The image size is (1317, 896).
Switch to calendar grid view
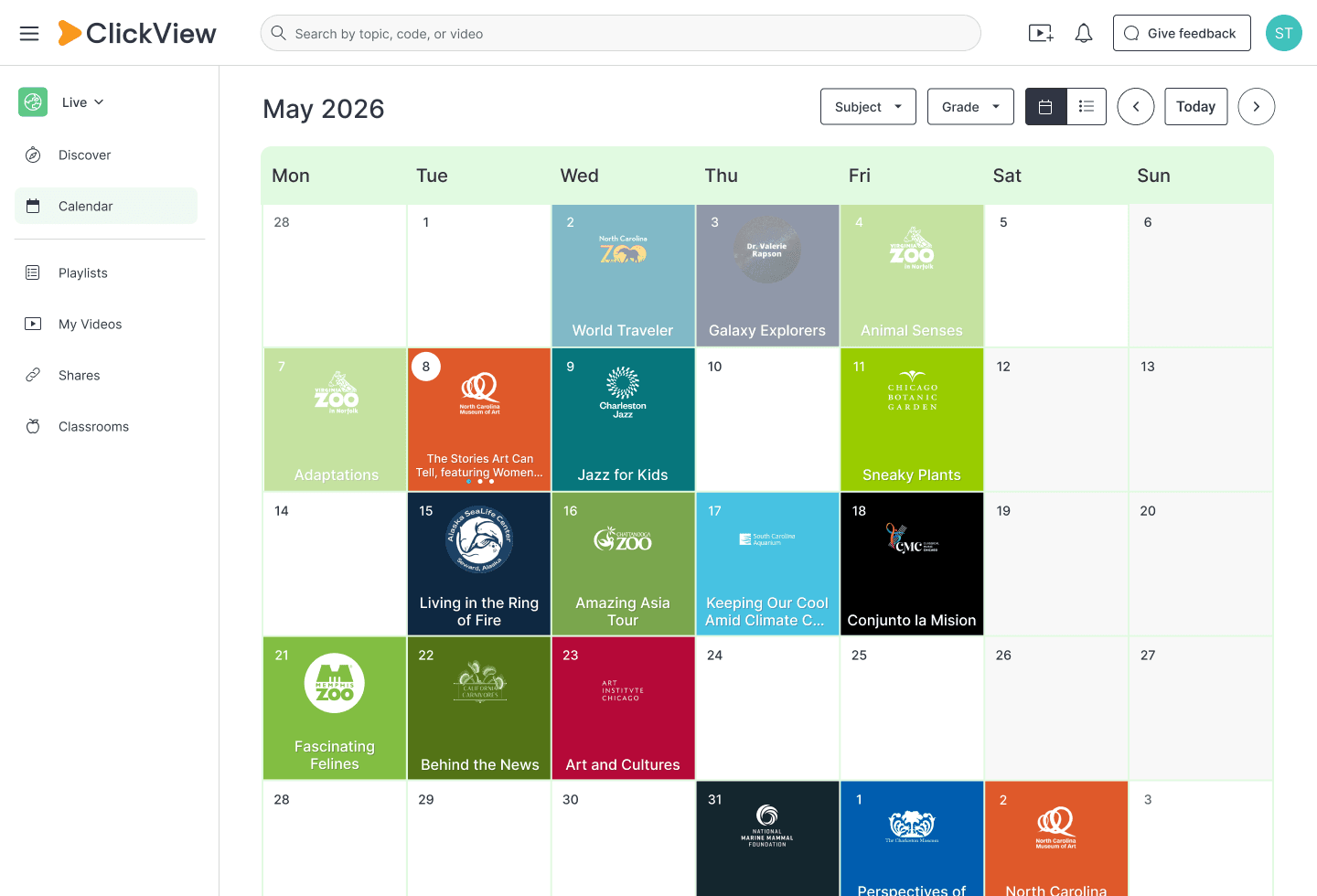1045,107
